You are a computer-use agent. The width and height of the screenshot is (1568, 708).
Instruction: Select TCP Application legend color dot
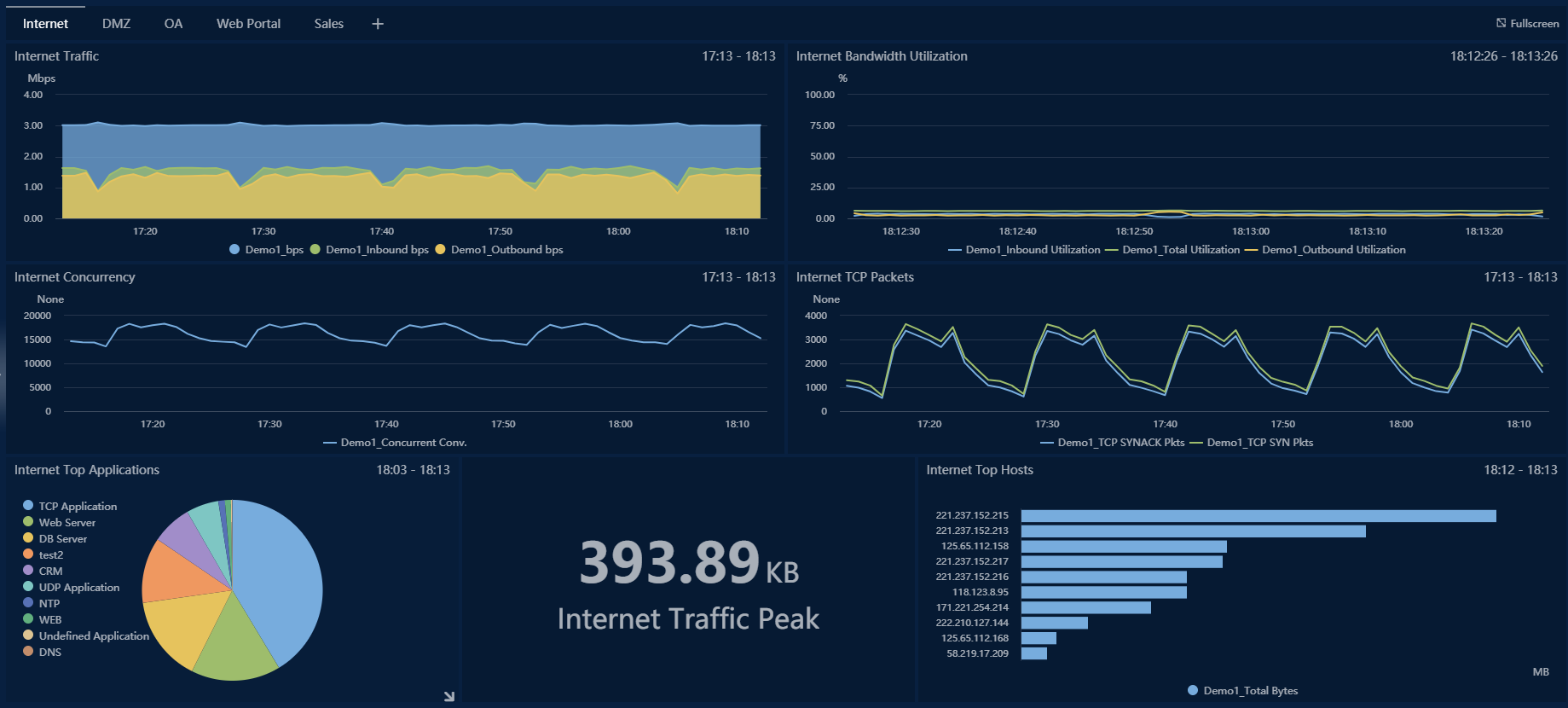point(28,506)
